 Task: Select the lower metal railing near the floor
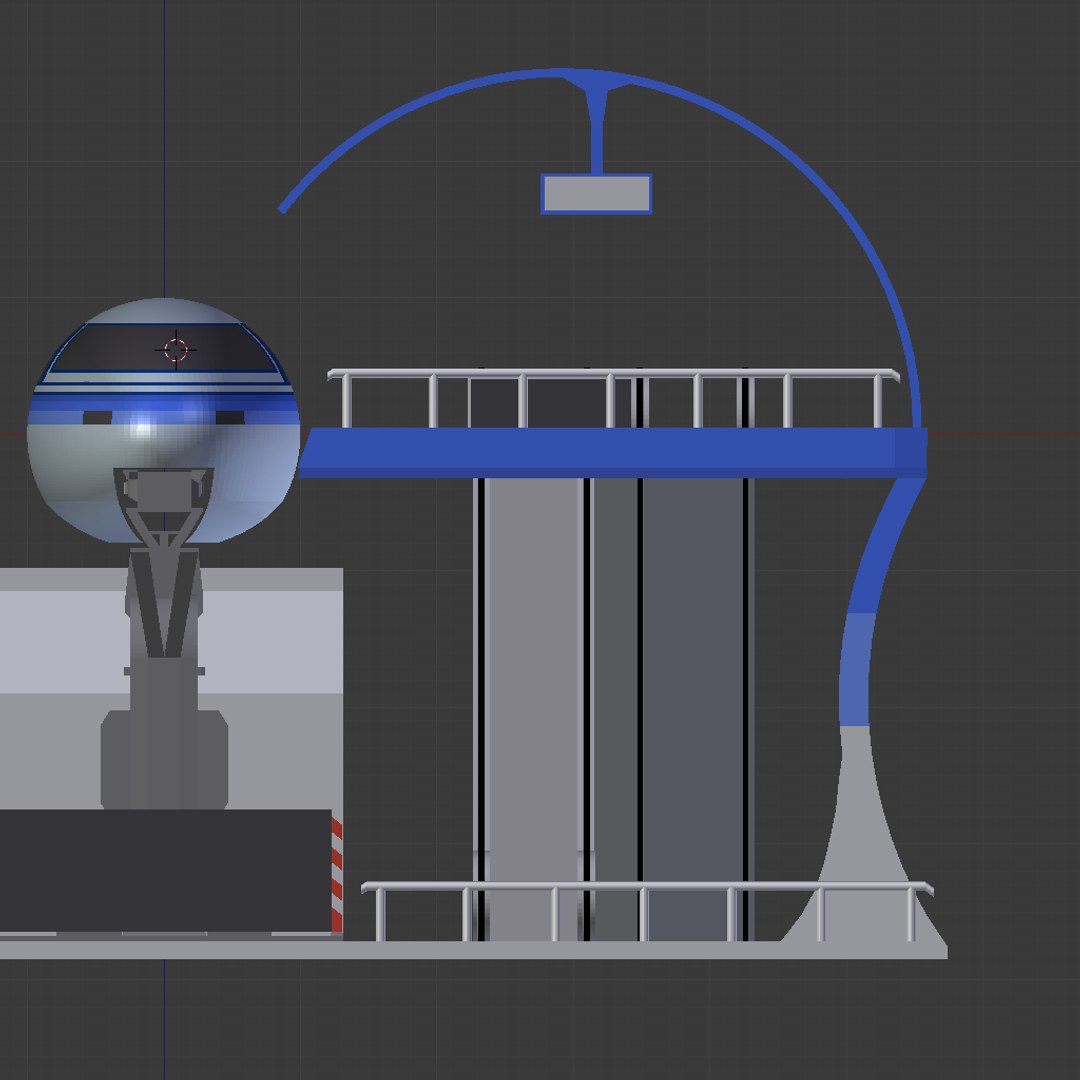pos(647,911)
